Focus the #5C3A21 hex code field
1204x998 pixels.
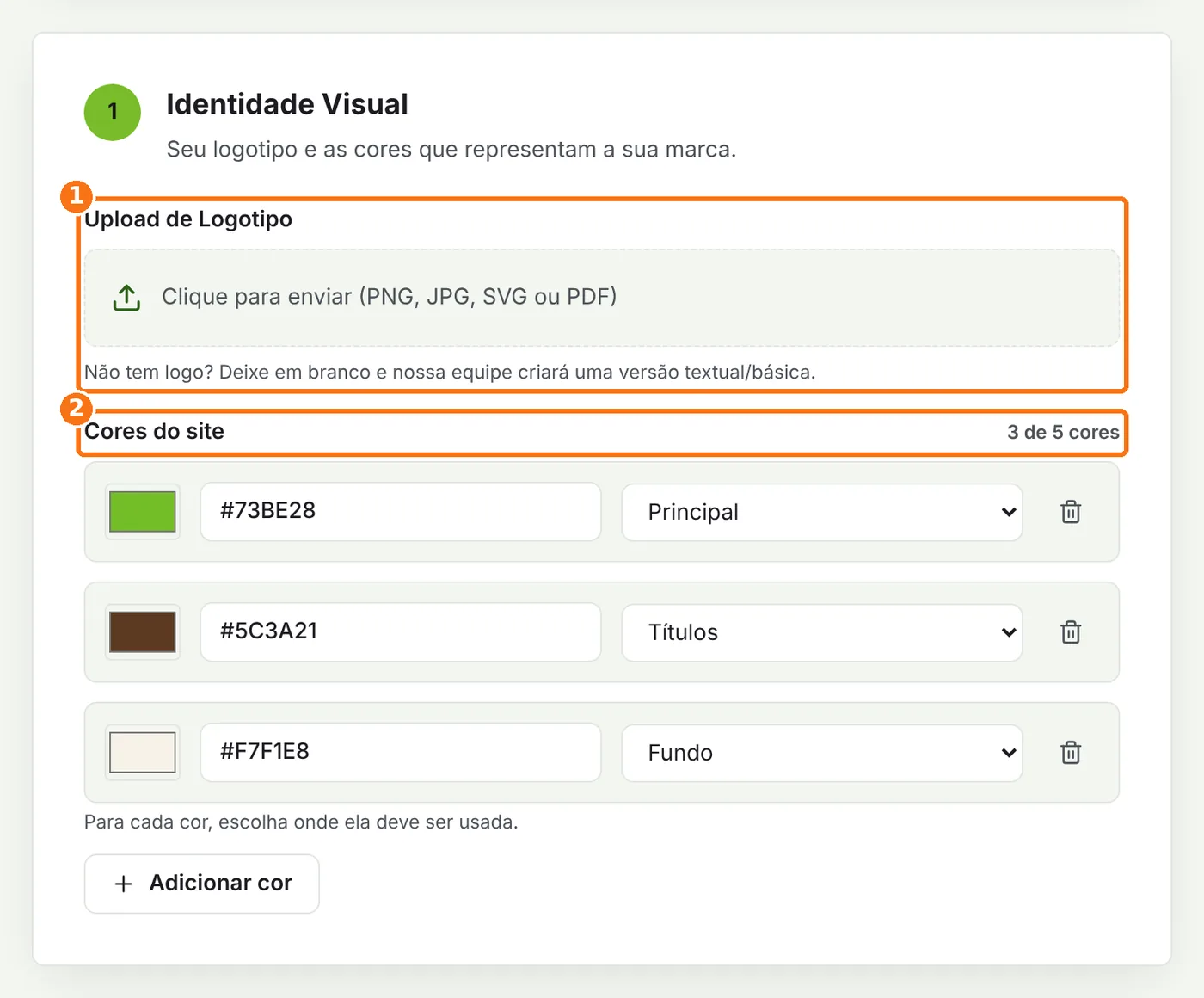(x=401, y=631)
